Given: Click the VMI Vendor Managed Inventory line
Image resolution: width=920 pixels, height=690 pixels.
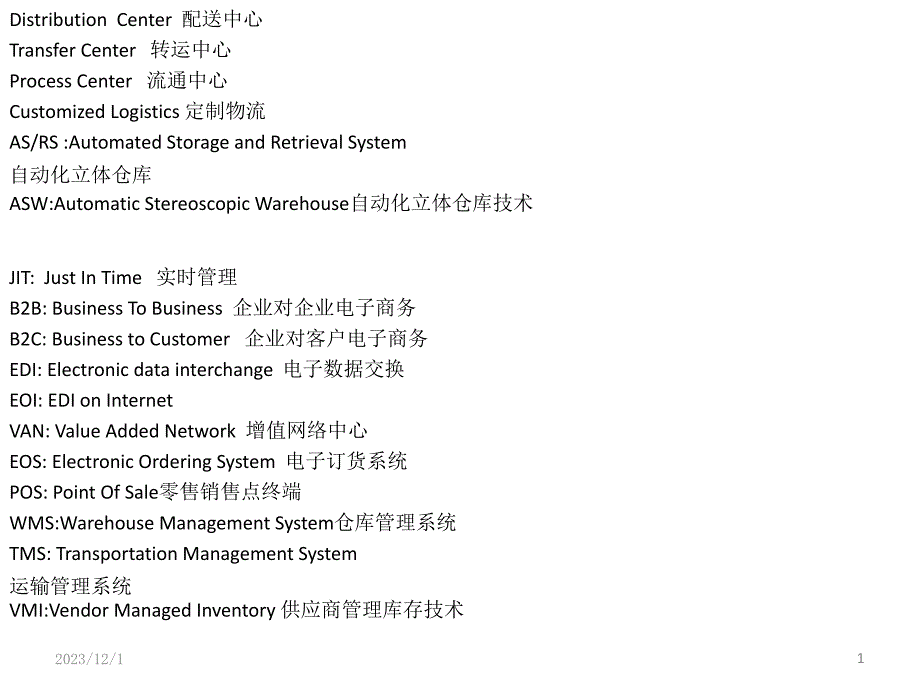Looking at the screenshot, I should tap(236, 610).
